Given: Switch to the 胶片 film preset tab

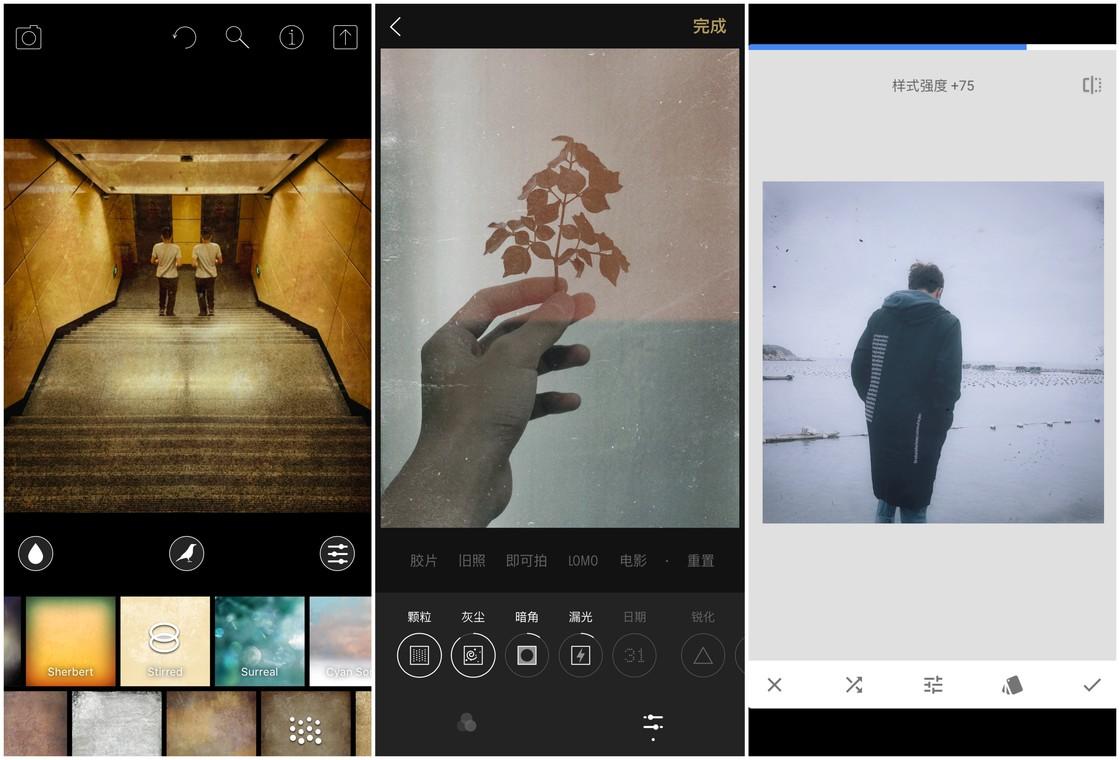Looking at the screenshot, I should (x=424, y=561).
